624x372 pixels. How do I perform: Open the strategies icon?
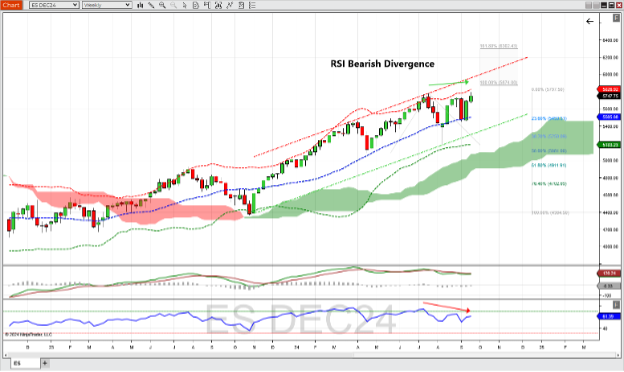click(x=241, y=5)
